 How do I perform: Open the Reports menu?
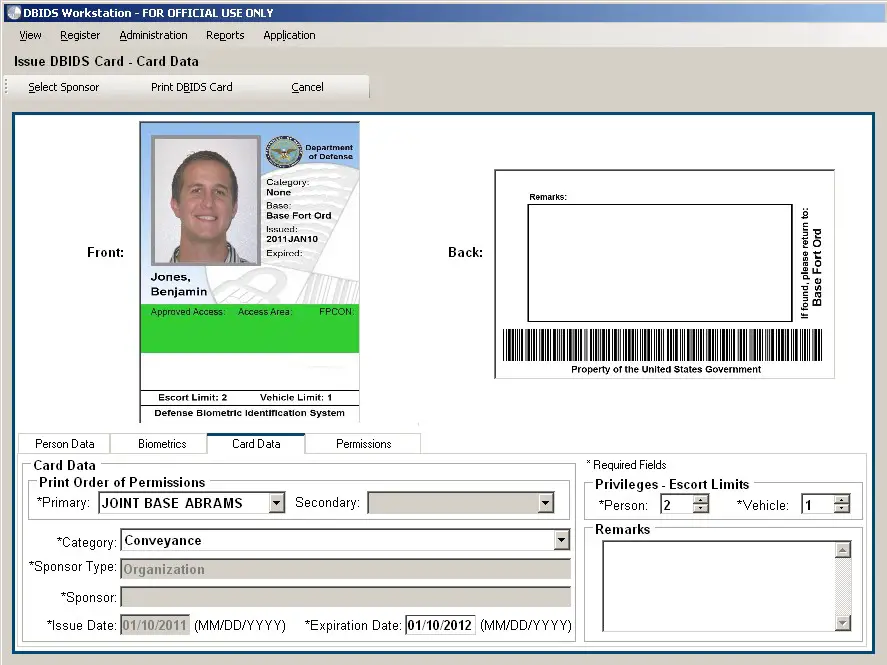pyautogui.click(x=225, y=35)
